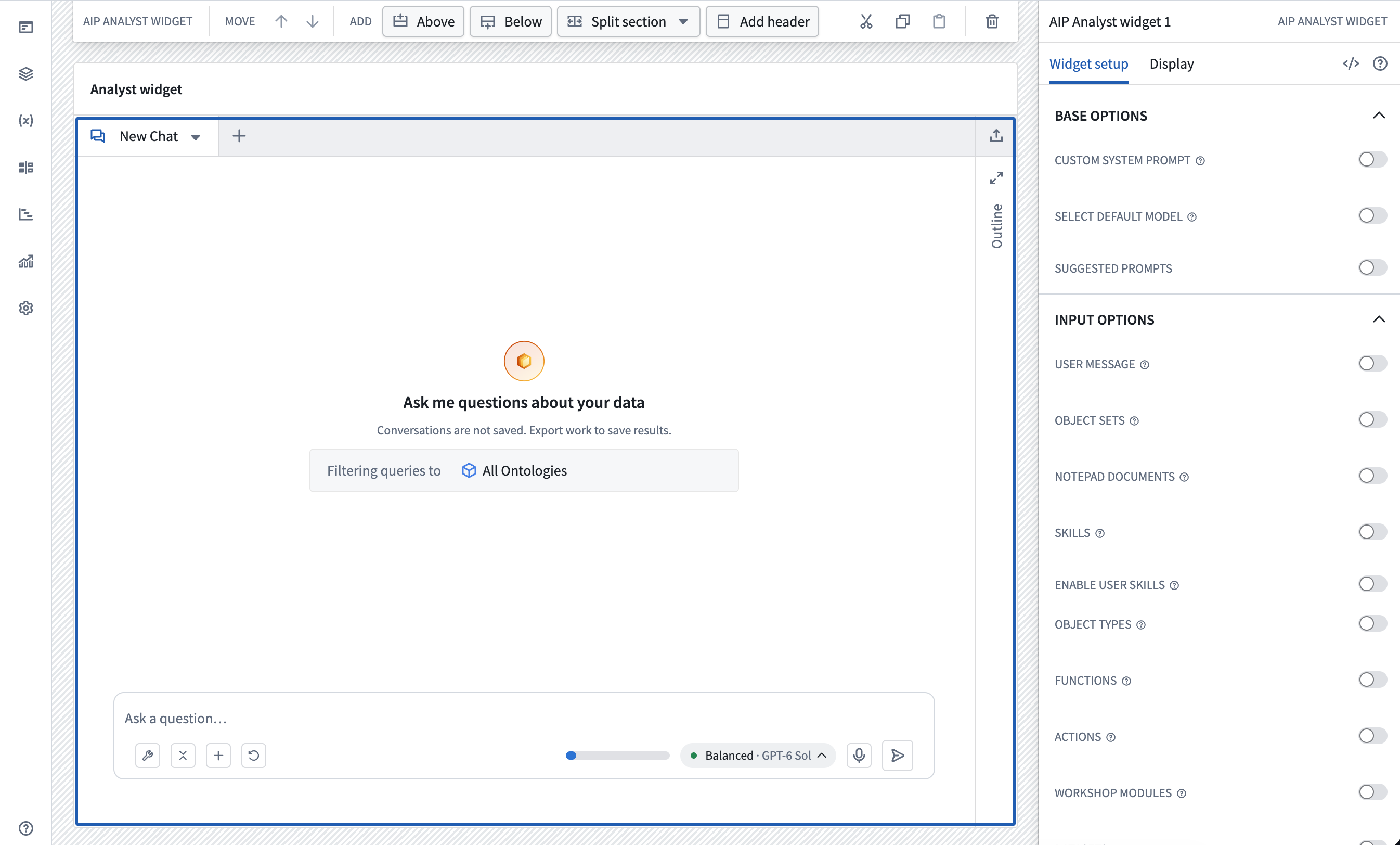Click Add header button
Screen dimensions: 1400x845
click(x=762, y=22)
